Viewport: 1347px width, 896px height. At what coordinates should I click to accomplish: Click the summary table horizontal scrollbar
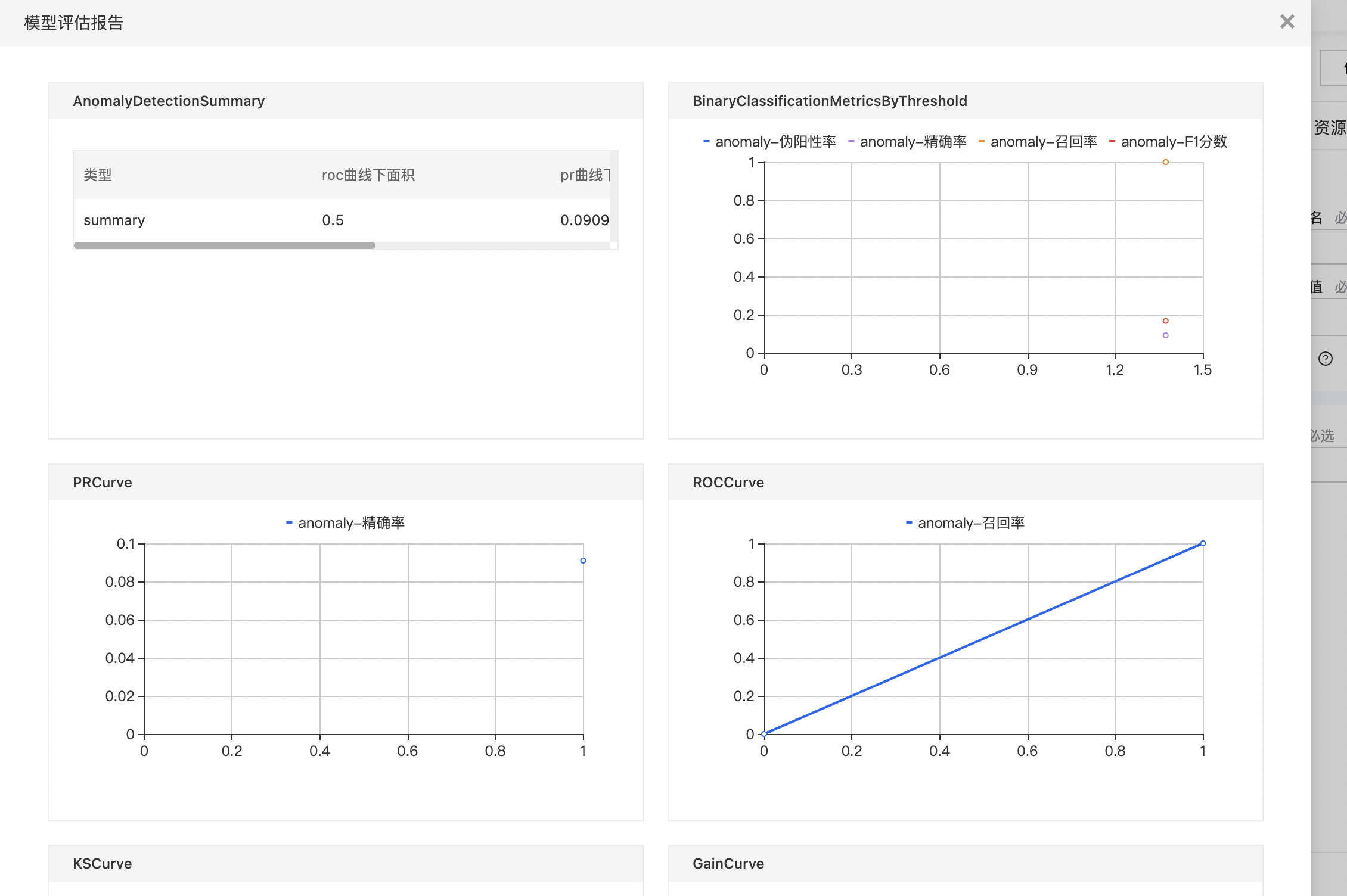[x=225, y=245]
